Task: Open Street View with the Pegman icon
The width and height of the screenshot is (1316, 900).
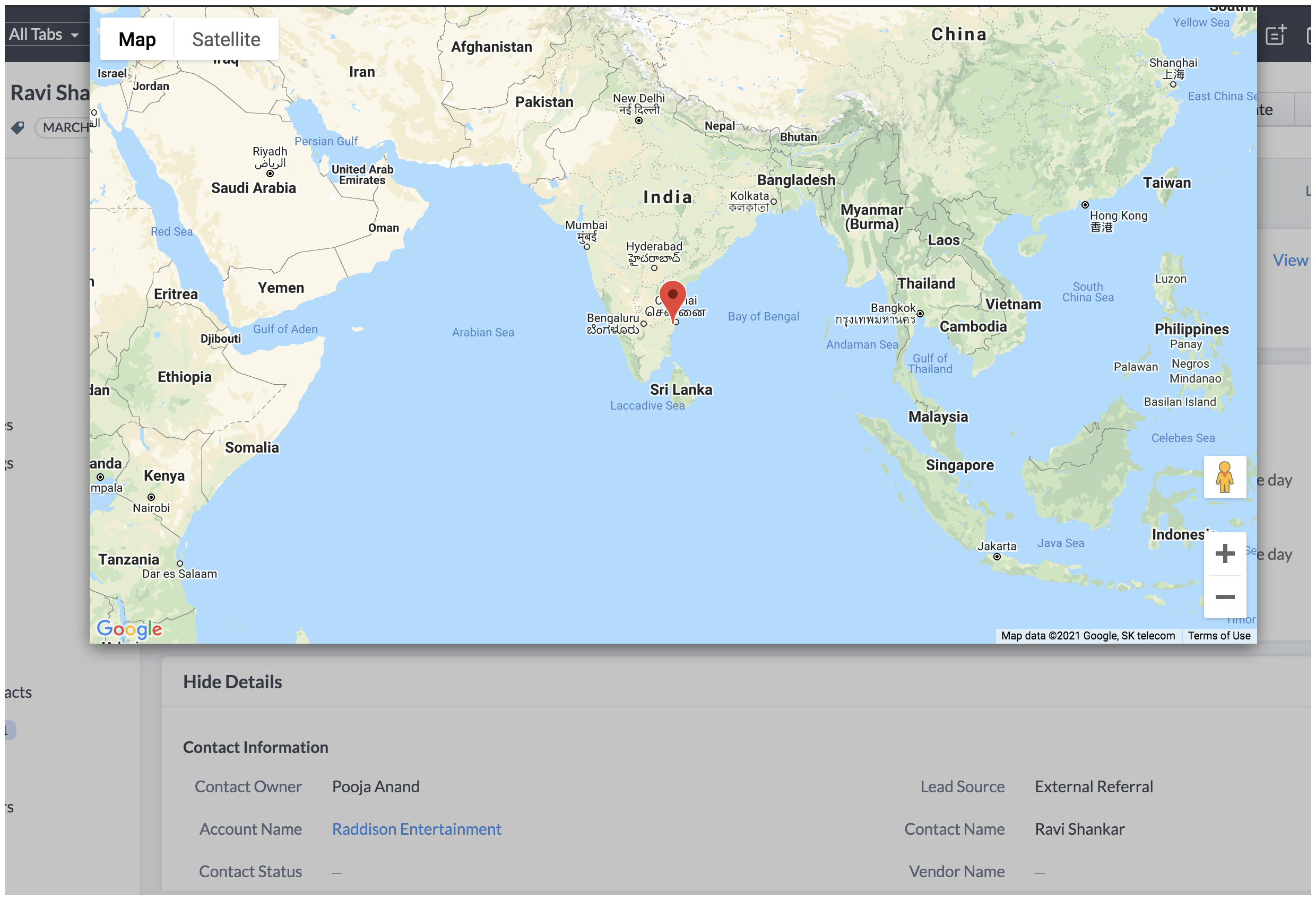Action: pos(1224,477)
